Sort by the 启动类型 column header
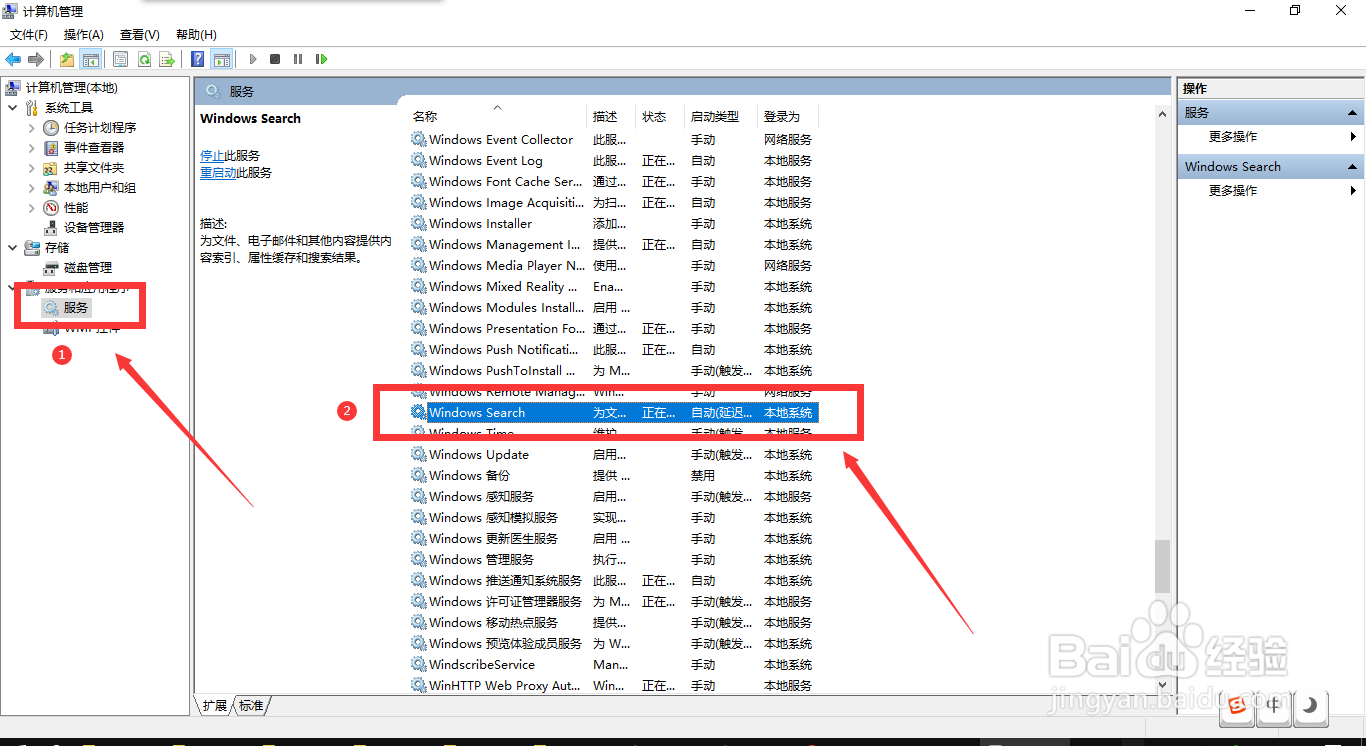This screenshot has width=1366, height=746. point(722,117)
